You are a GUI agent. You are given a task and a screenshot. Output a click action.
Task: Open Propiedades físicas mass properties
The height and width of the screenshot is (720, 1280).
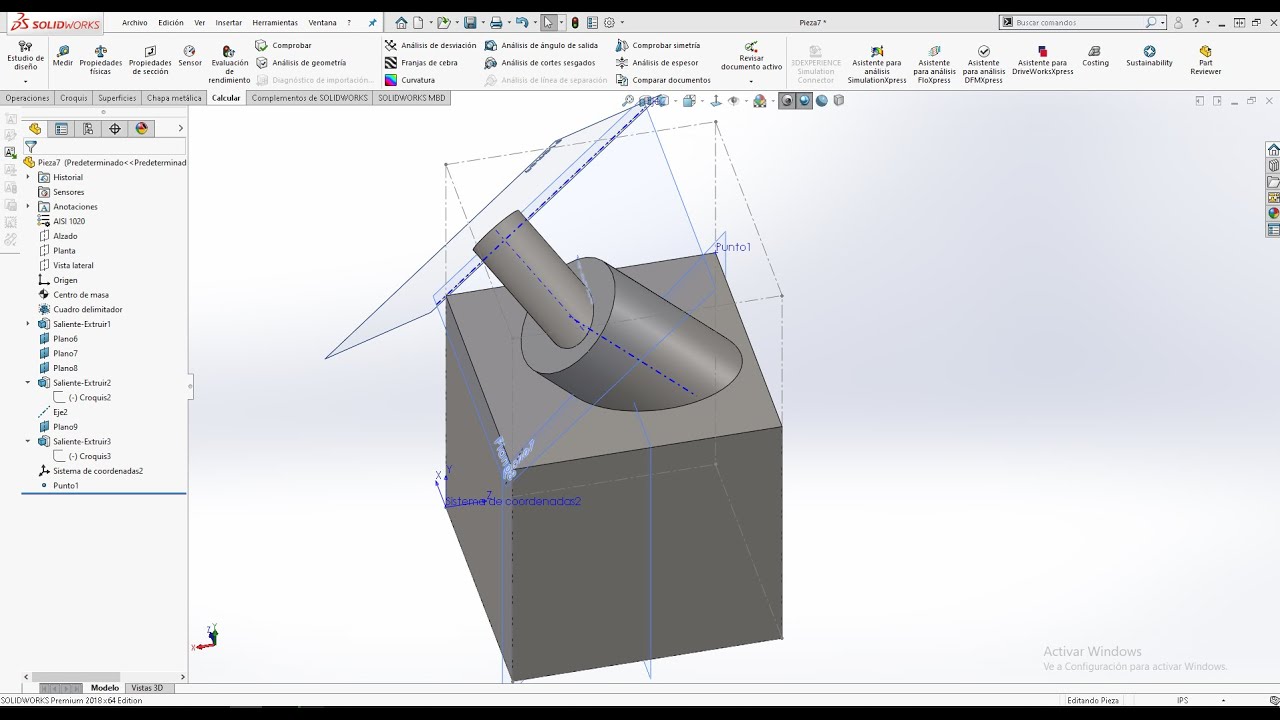point(100,60)
